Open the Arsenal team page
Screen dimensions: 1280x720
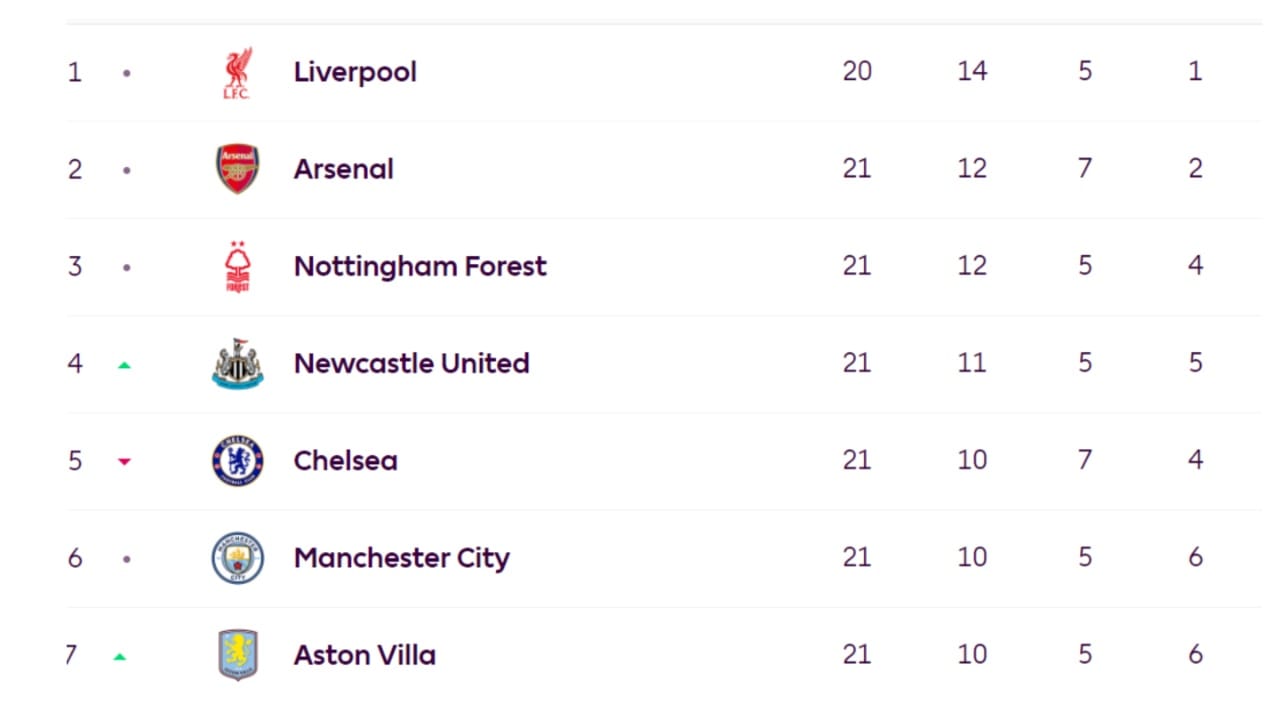(343, 169)
